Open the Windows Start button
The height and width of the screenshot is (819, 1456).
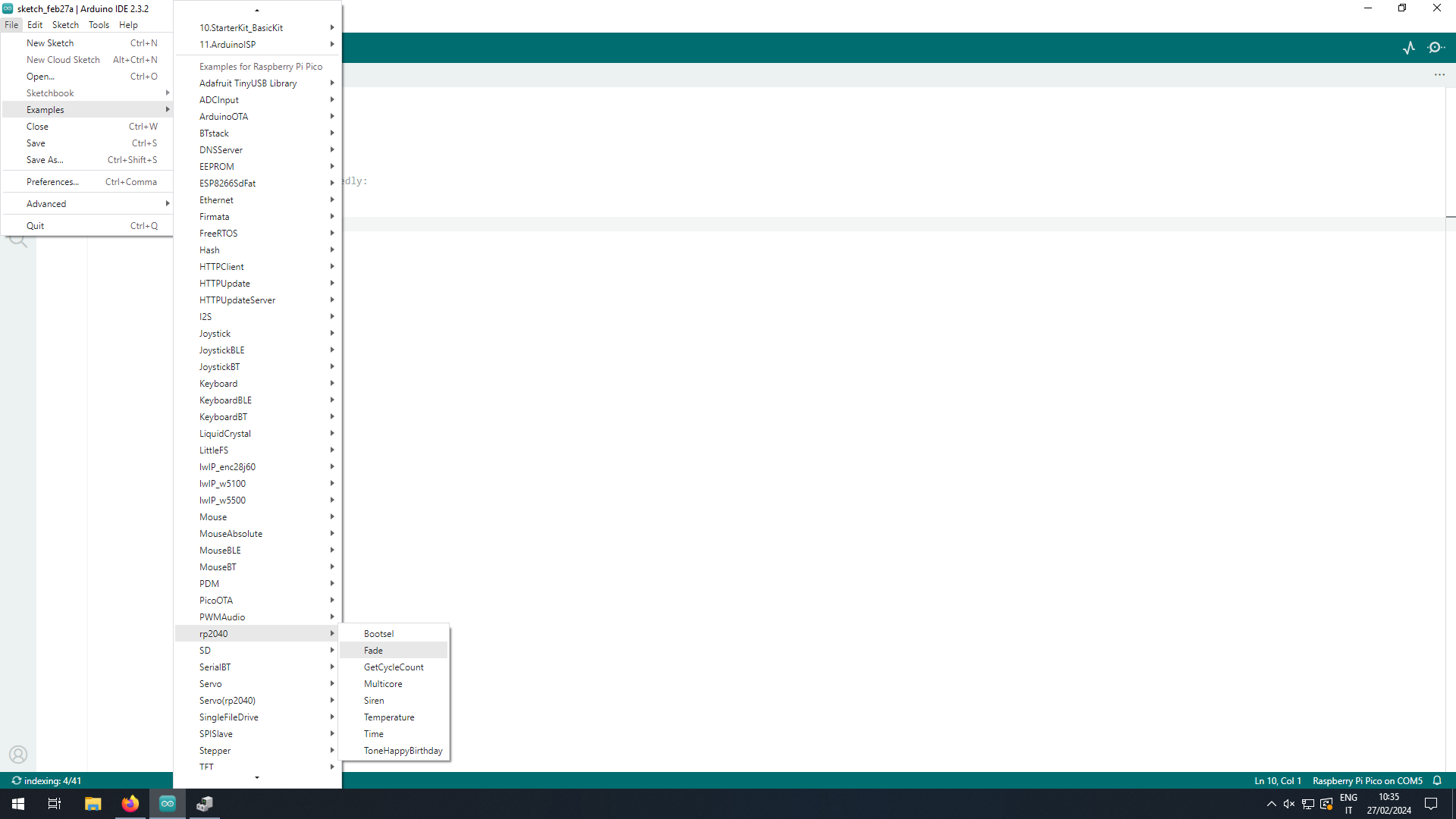(18, 804)
